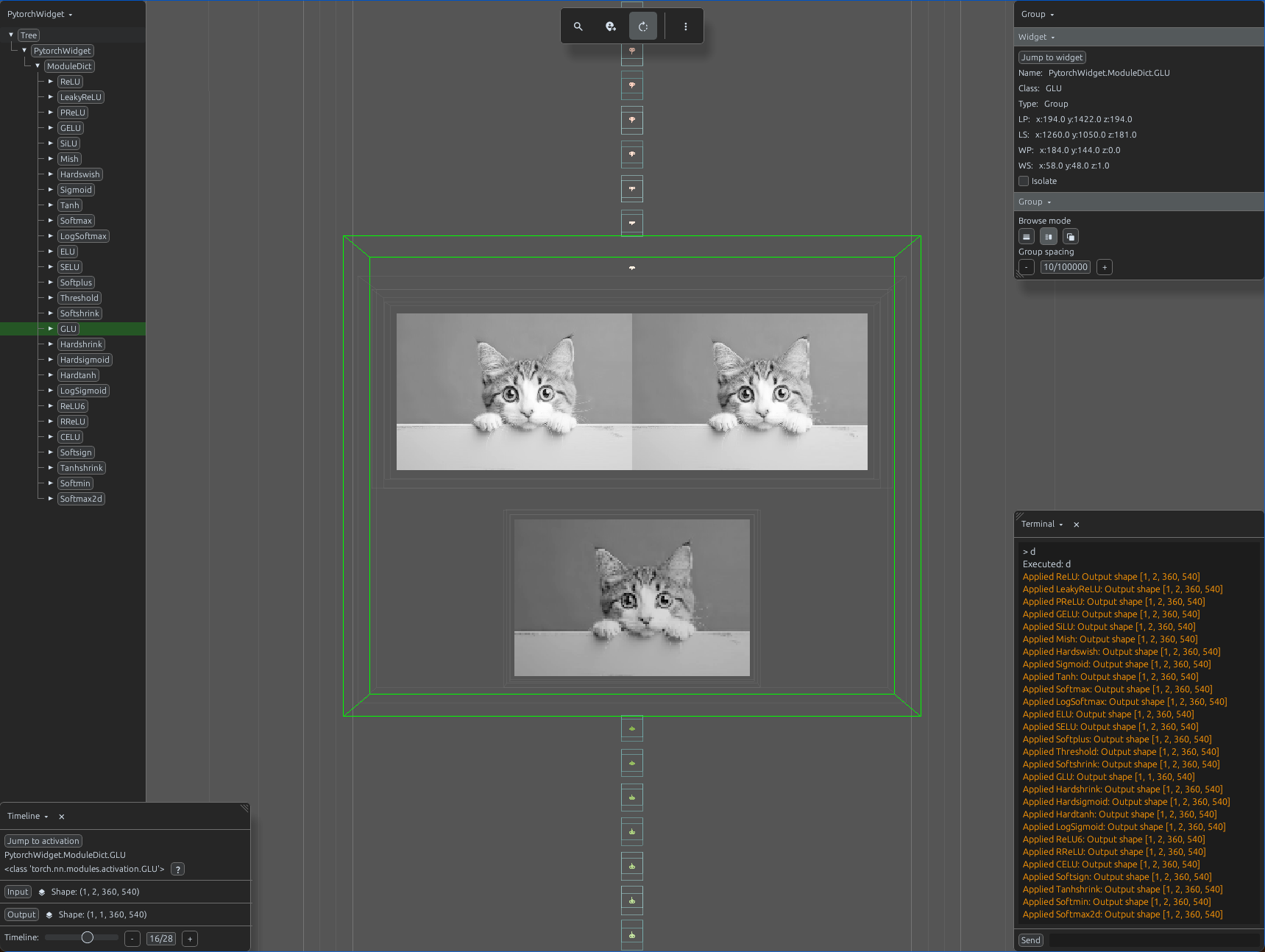Click the Timeline slider handle
Image resolution: width=1265 pixels, height=952 pixels.
tap(88, 937)
